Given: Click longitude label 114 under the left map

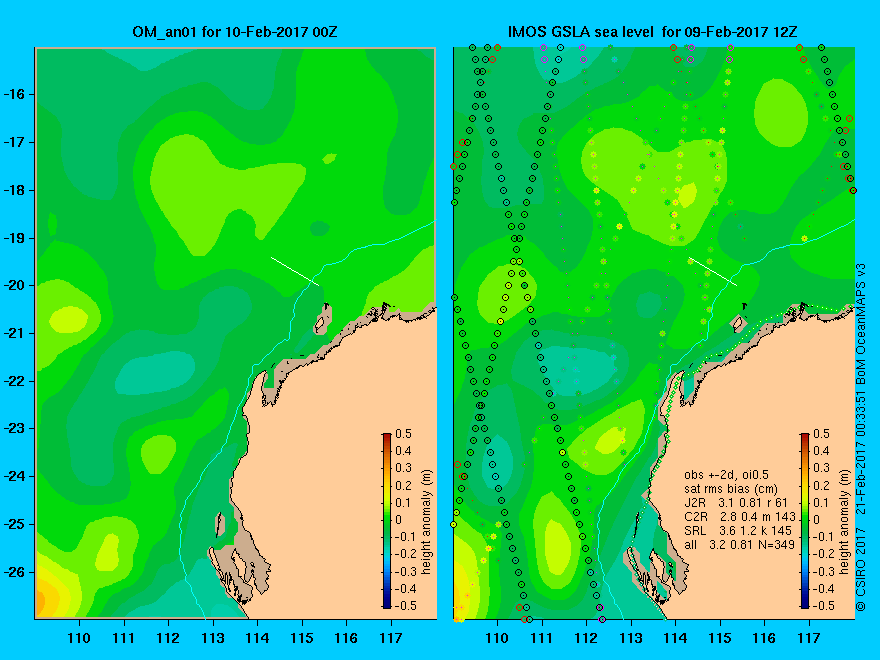Looking at the screenshot, I should tap(257, 638).
